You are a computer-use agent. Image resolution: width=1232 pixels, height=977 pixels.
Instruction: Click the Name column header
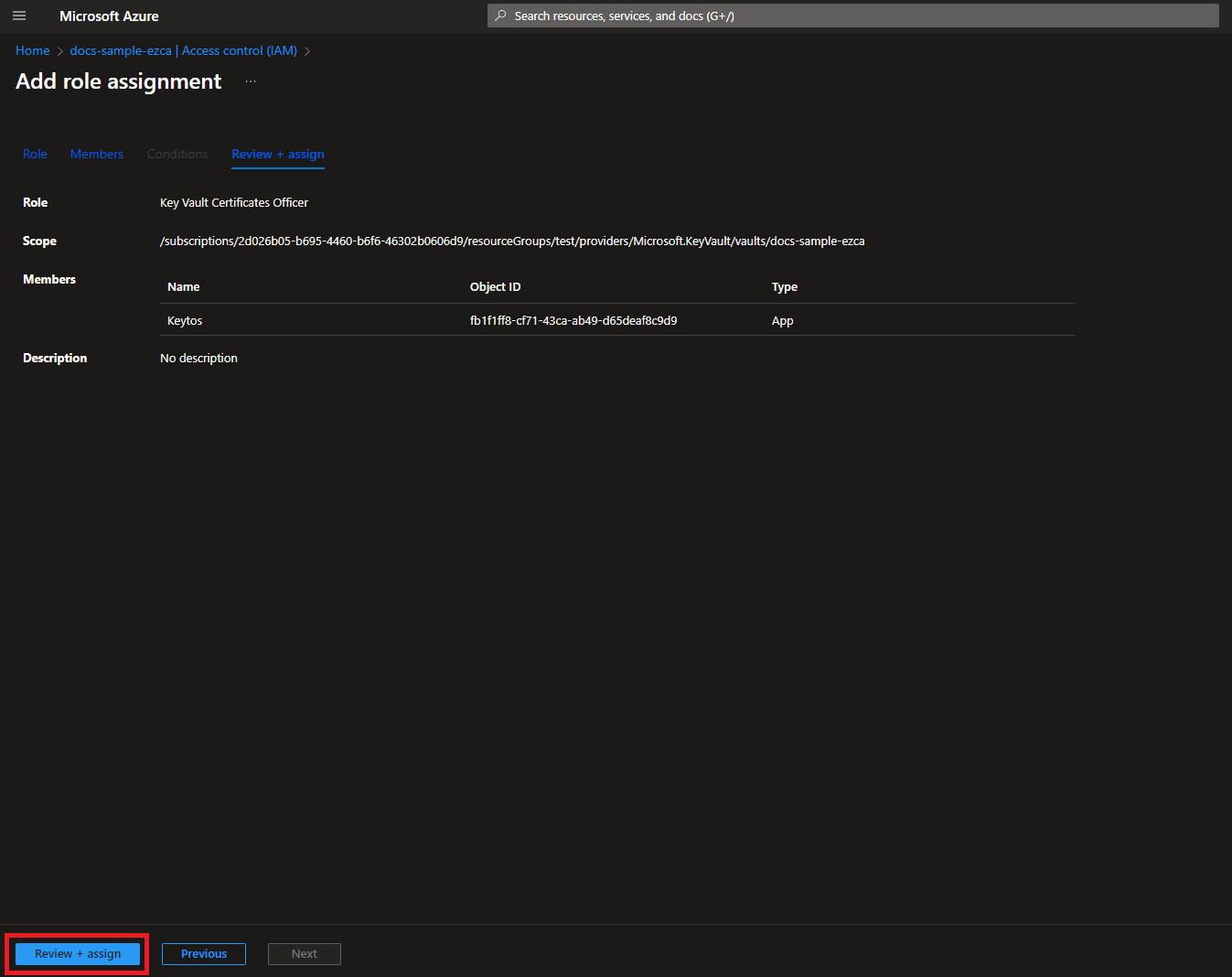coord(184,286)
